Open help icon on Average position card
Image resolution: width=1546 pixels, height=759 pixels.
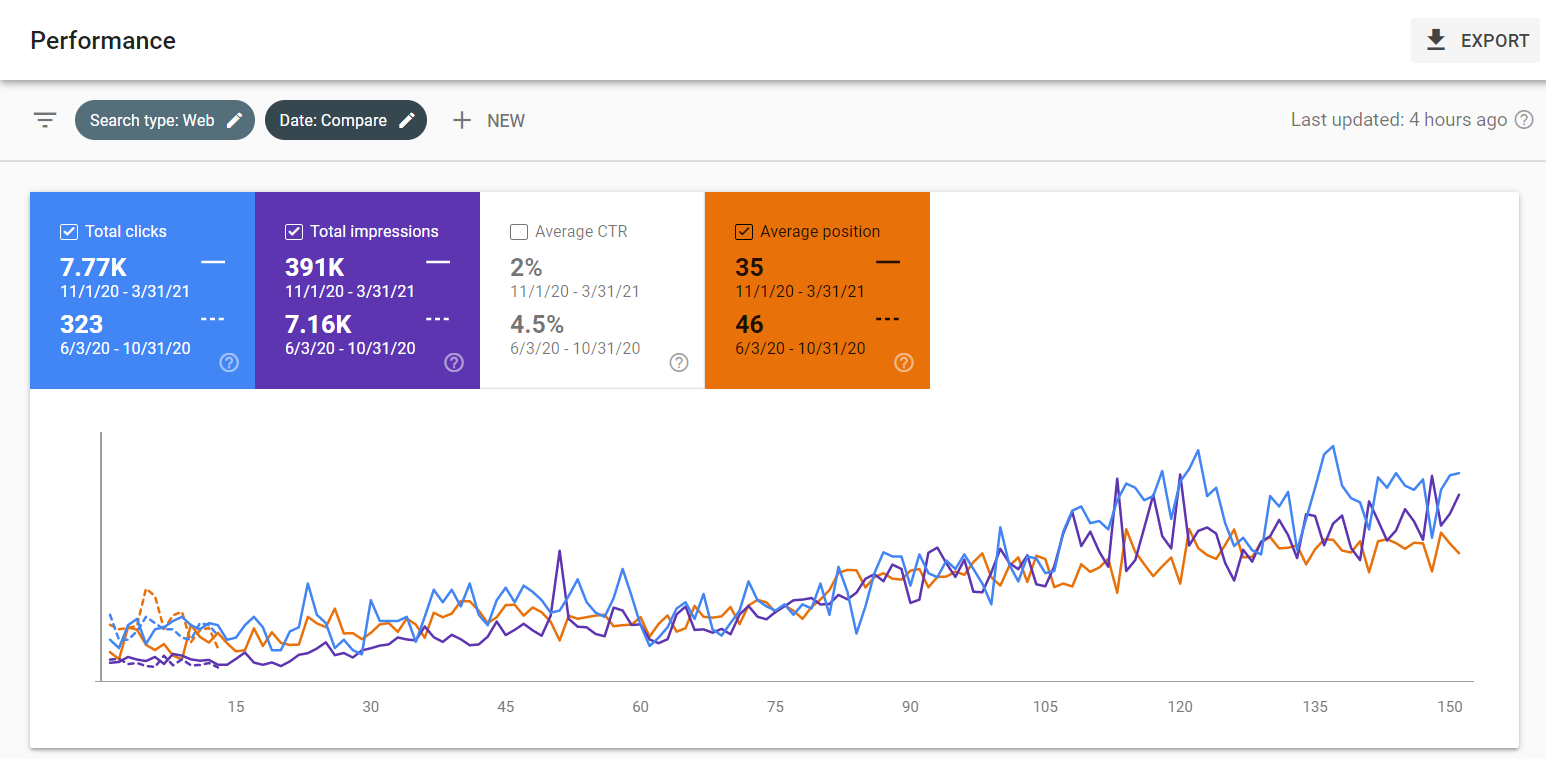(x=904, y=362)
